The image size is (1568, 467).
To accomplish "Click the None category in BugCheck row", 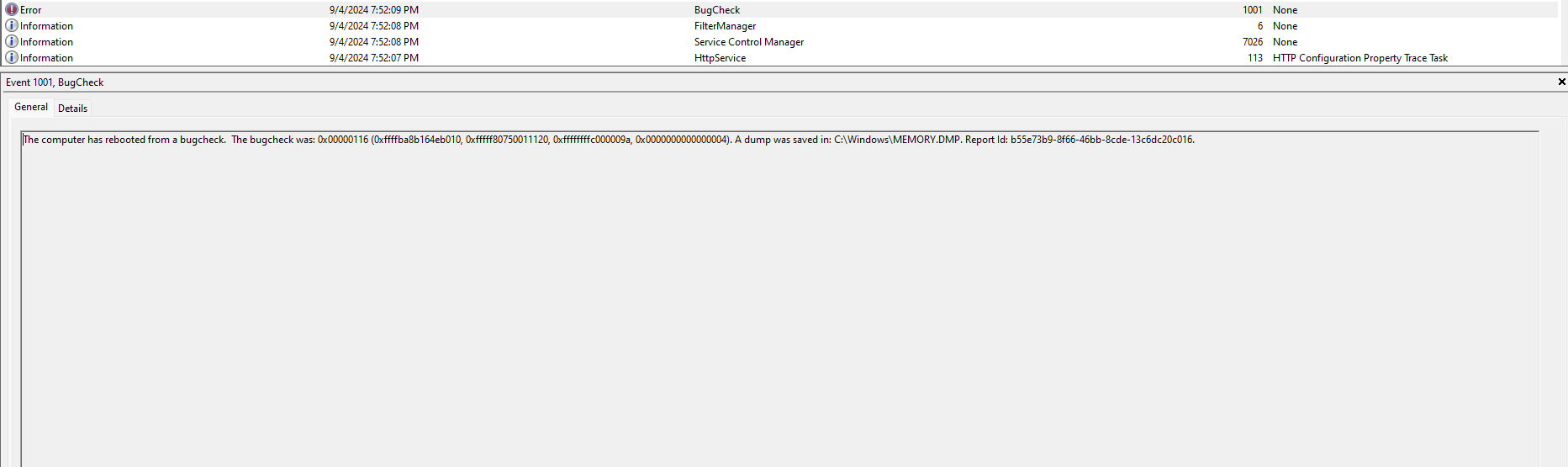I will coord(1285,10).
